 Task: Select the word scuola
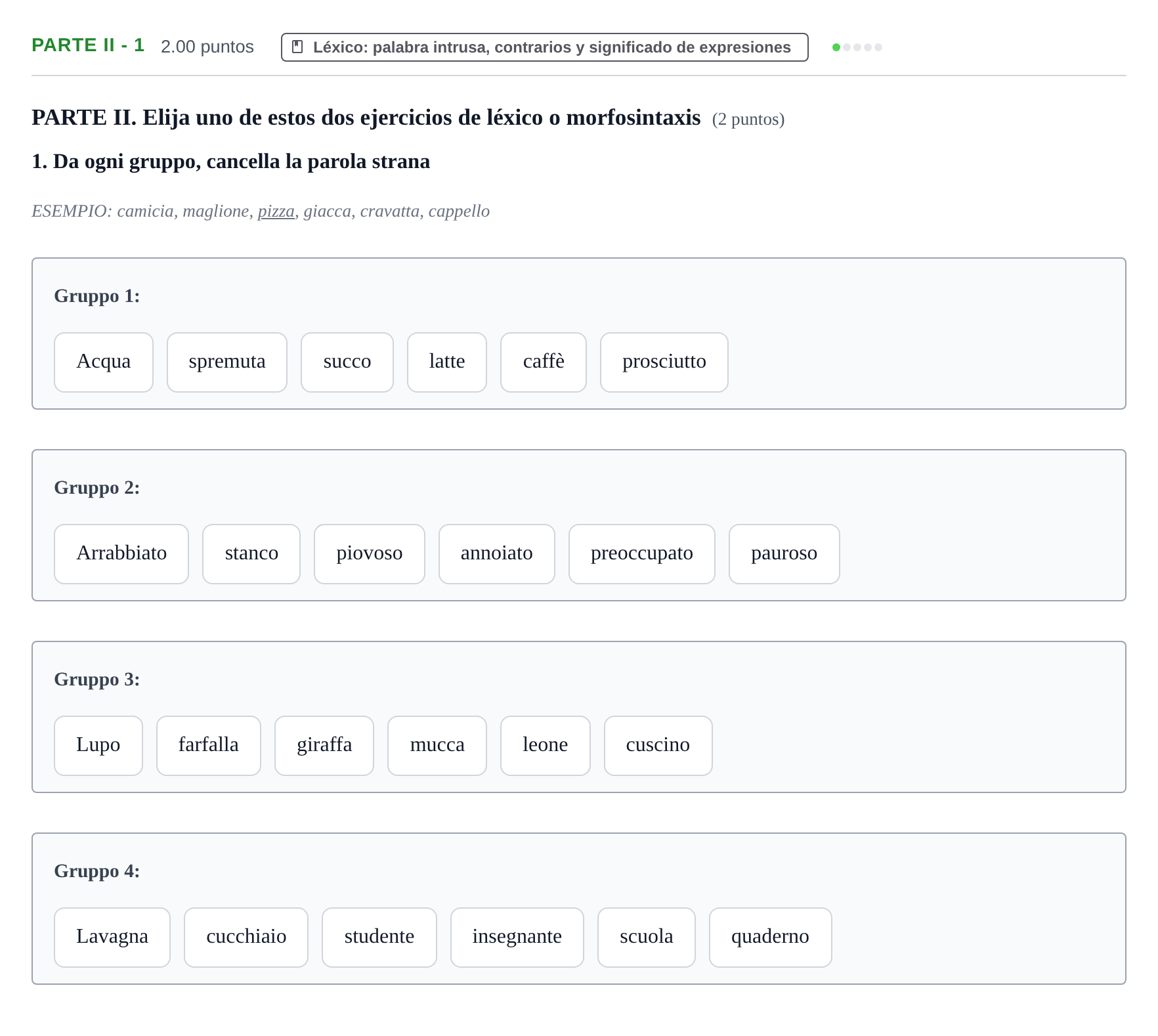[647, 938]
